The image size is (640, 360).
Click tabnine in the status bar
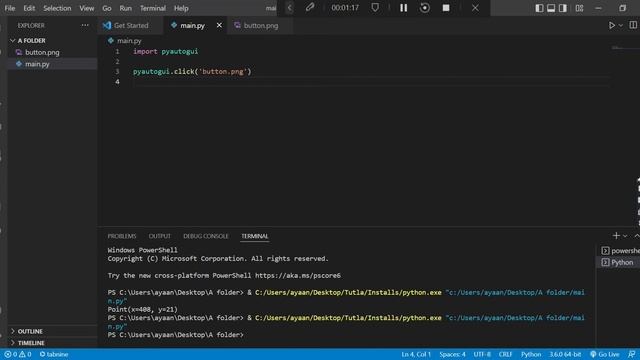tap(54, 354)
